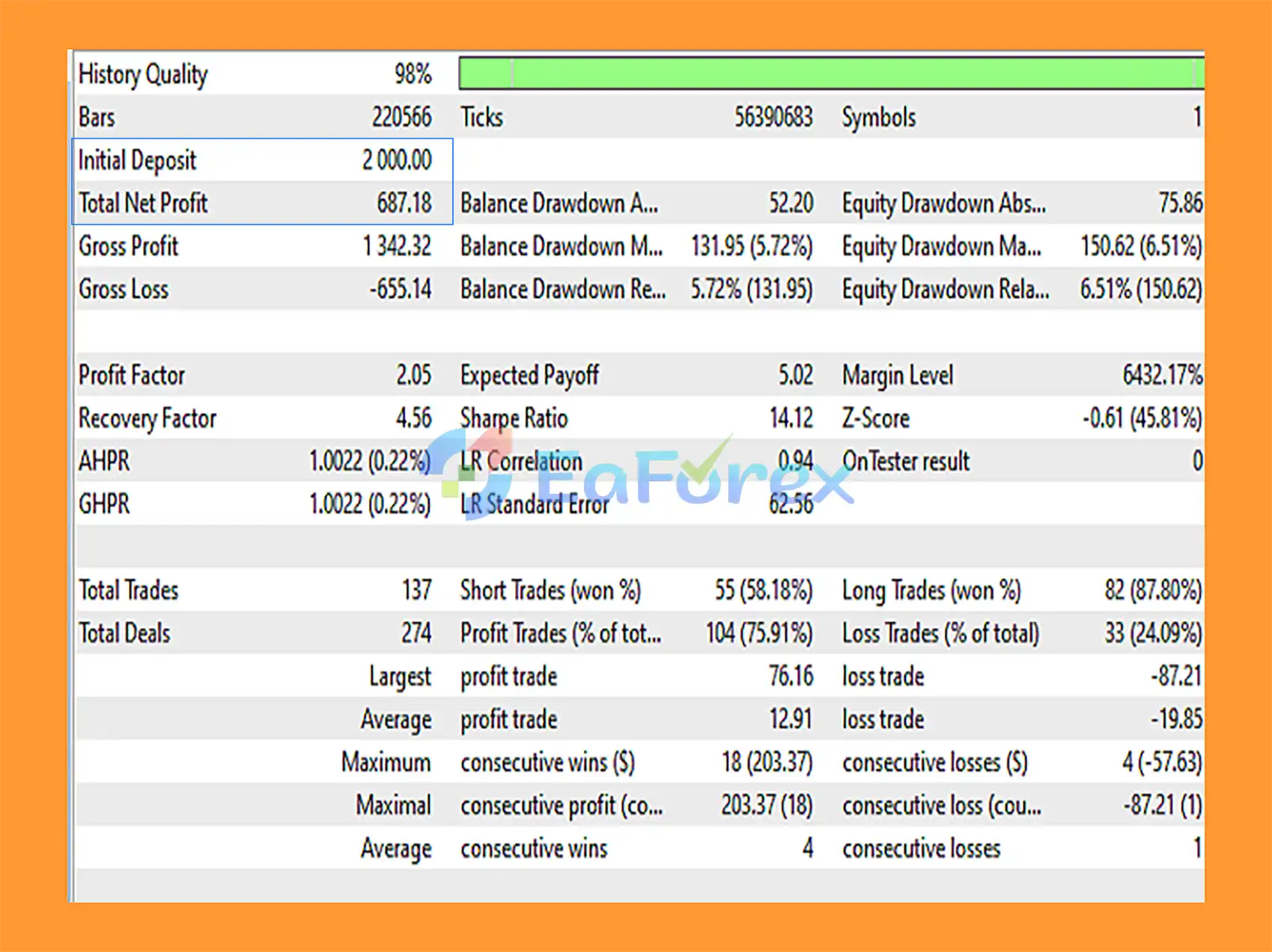The height and width of the screenshot is (952, 1272).
Task: Click the Recovery Factor value 4.56
Action: (x=414, y=418)
